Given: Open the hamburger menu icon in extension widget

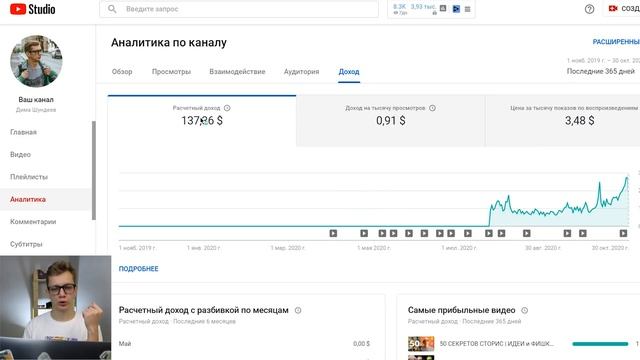Looking at the screenshot, I should point(467,9).
